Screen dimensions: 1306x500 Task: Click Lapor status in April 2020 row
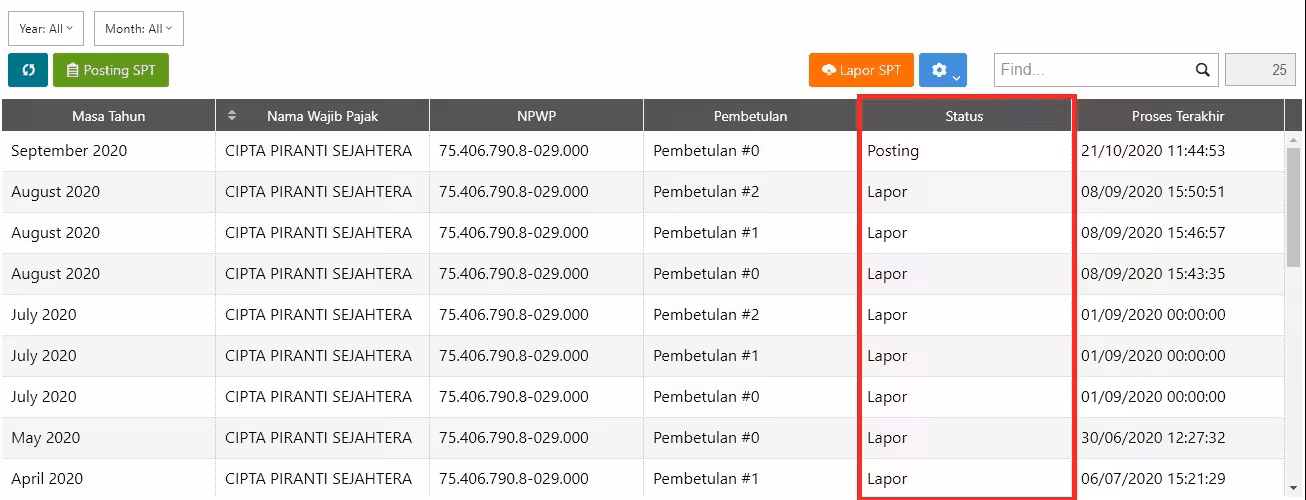[887, 479]
